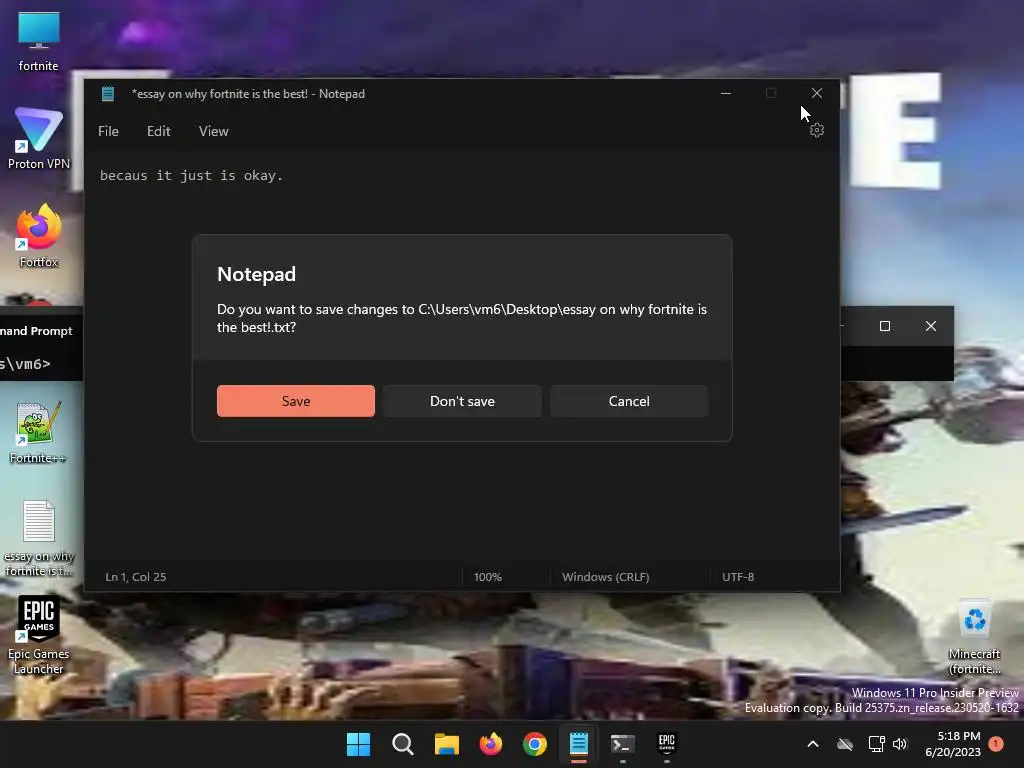Choose Don't save in the dialog

point(462,401)
